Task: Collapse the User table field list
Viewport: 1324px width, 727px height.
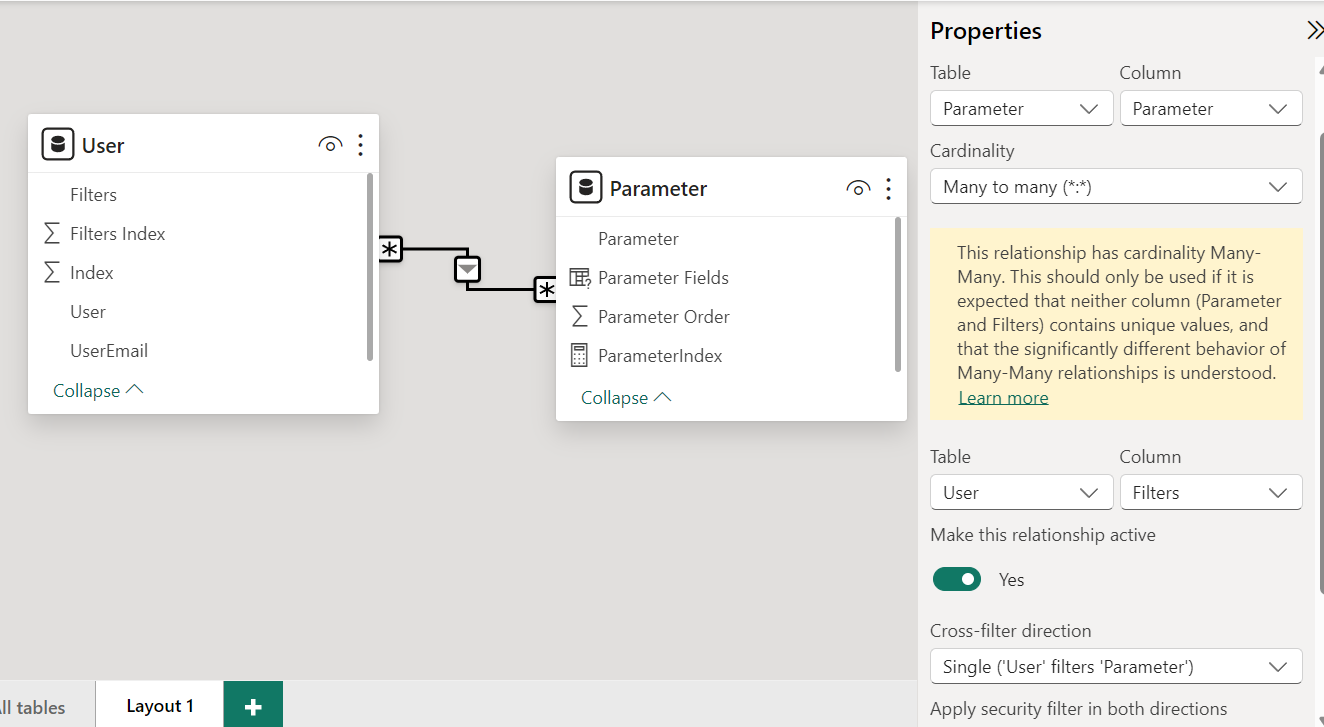Action: coord(98,390)
